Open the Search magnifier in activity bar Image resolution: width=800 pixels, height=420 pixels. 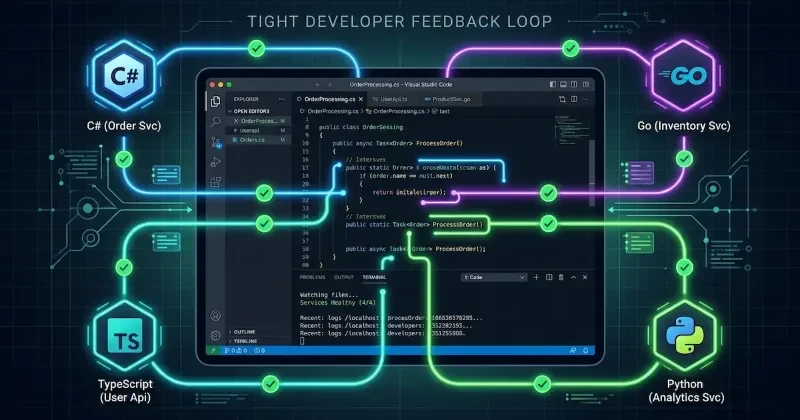tap(216, 121)
